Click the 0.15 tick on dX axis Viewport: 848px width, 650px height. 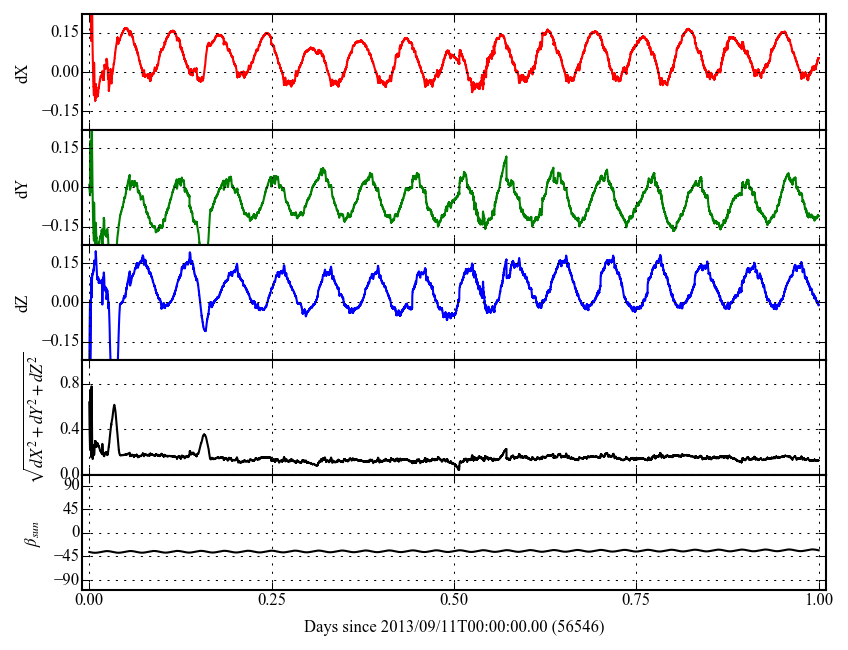click(64, 32)
